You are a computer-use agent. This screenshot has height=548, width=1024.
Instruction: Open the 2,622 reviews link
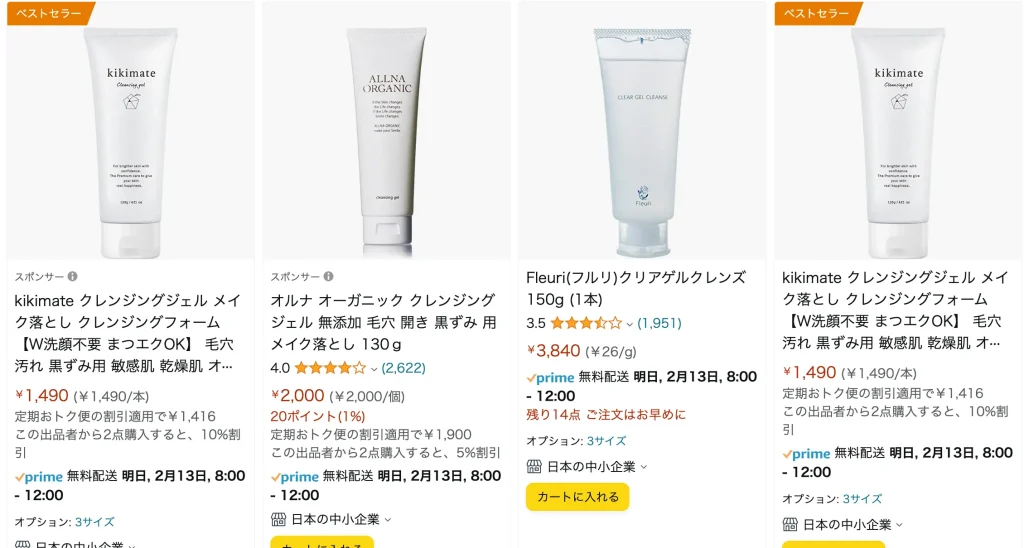pyautogui.click(x=404, y=368)
